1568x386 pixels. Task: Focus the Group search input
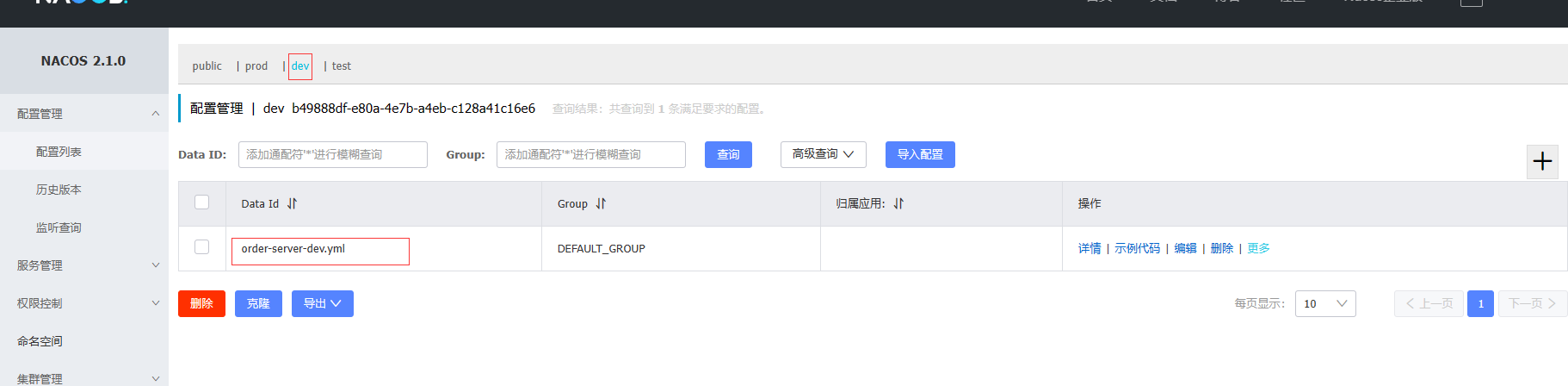[591, 154]
